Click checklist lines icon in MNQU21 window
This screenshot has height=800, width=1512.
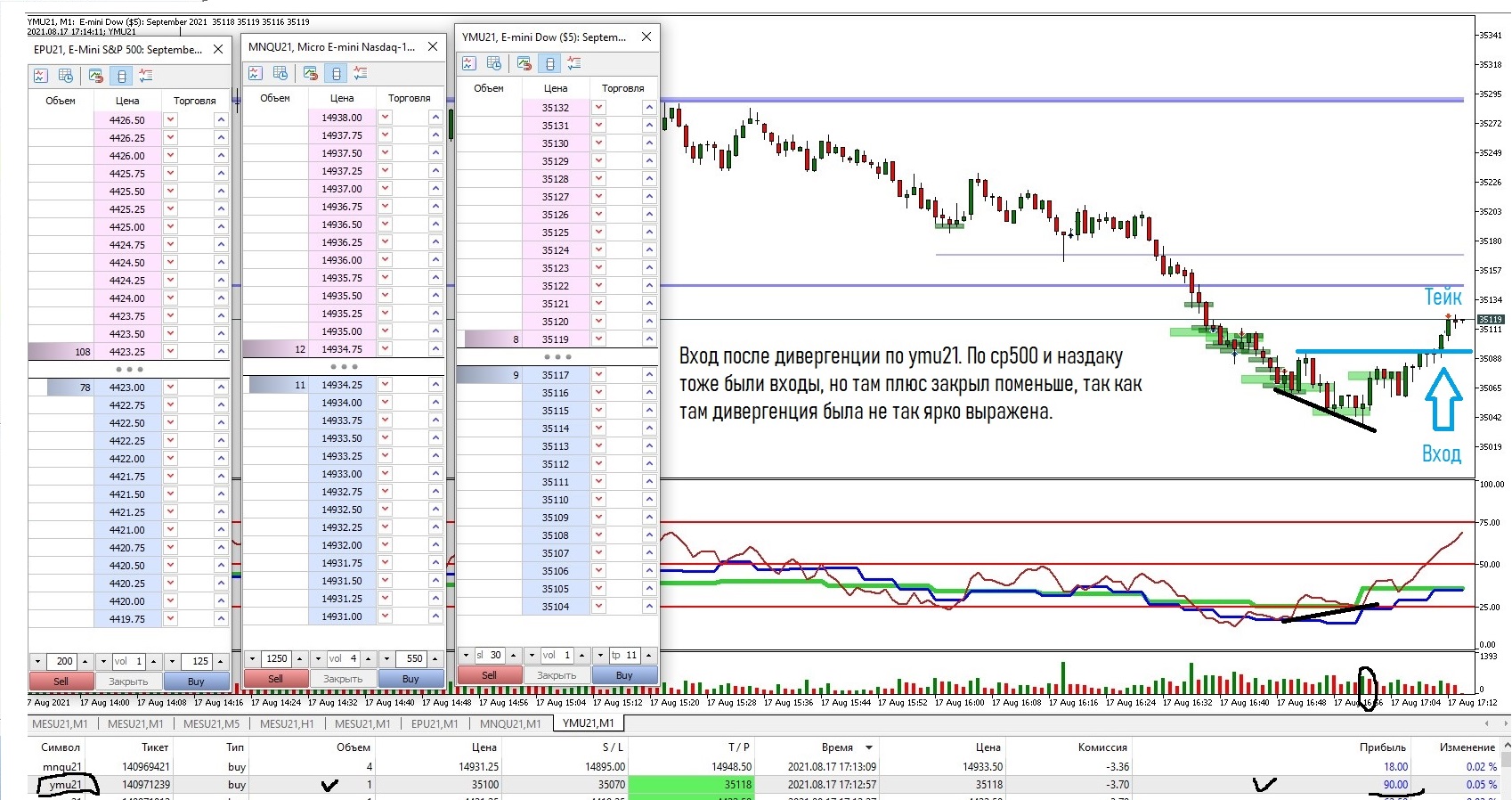click(361, 73)
